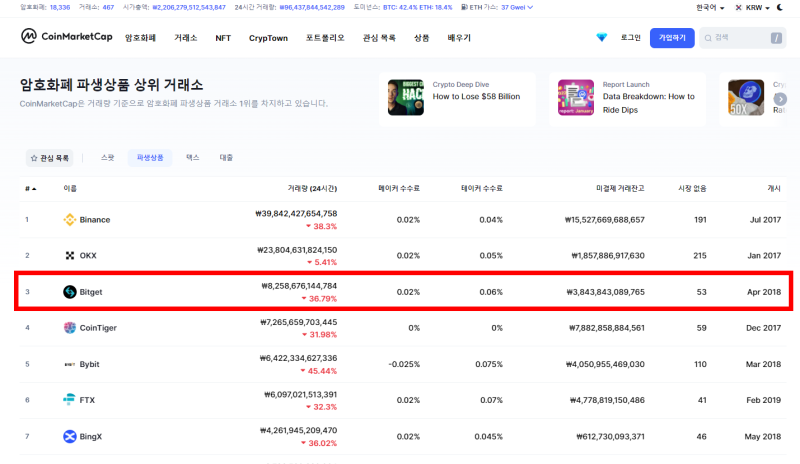Click 거래소 count 467 in top bar
Viewport: 800px width, 464px height.
[x=108, y=7]
